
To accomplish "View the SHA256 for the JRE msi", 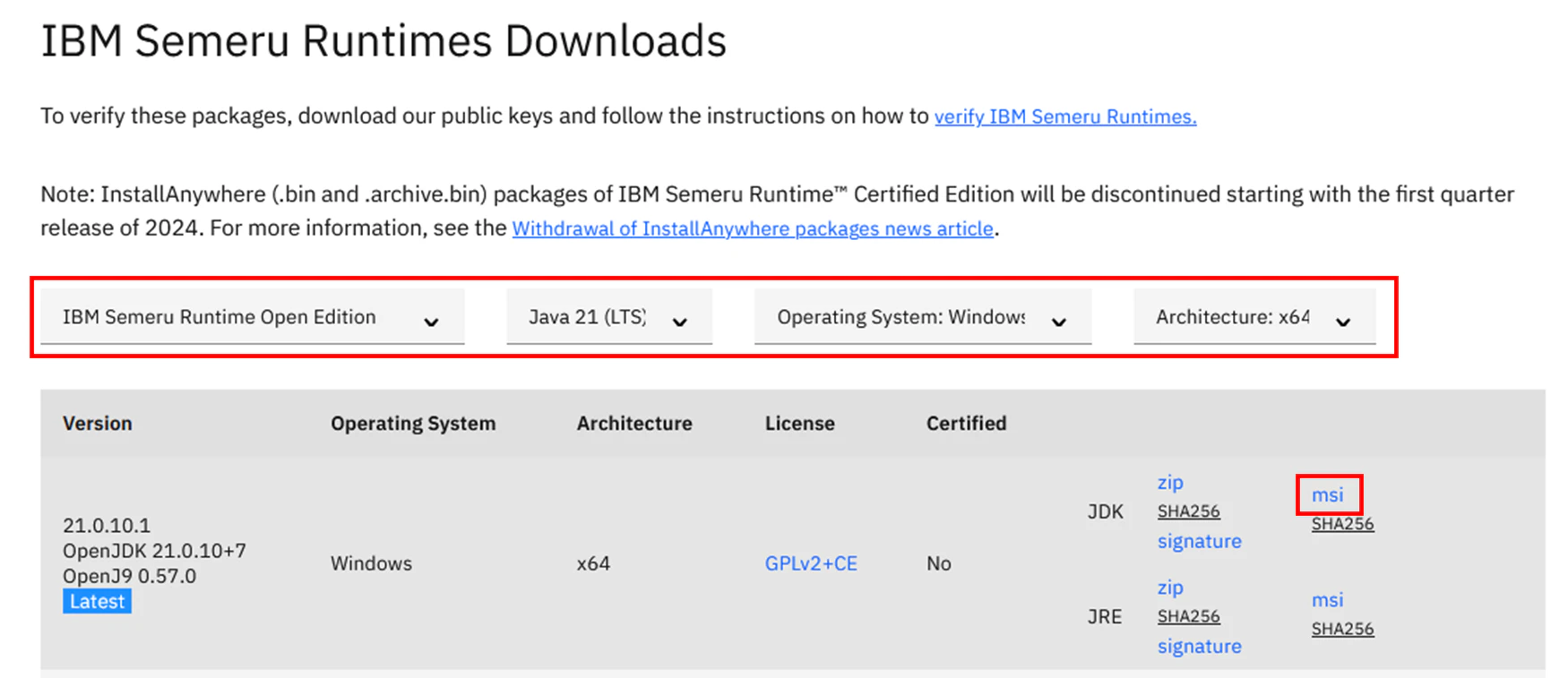I will [x=1342, y=629].
